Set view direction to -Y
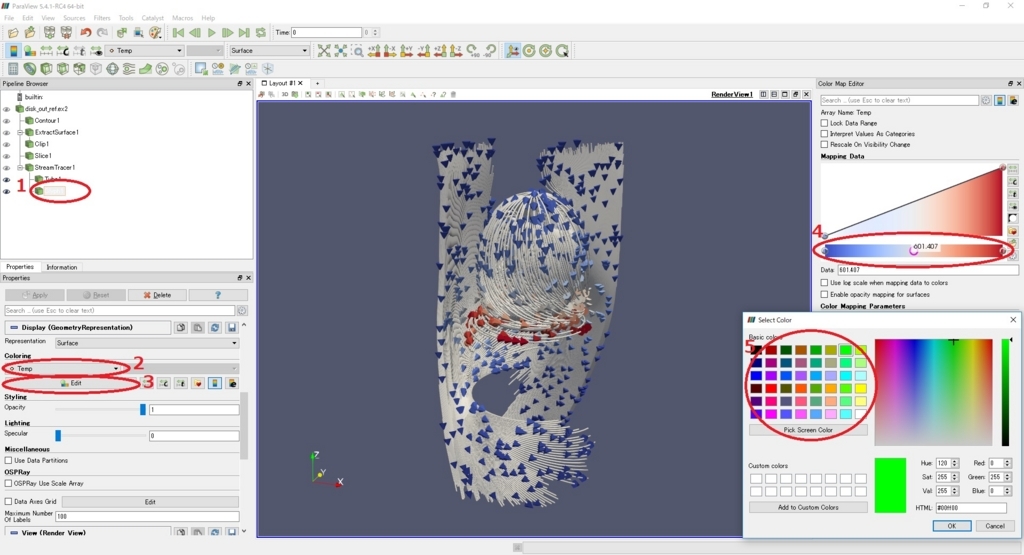 [424, 50]
